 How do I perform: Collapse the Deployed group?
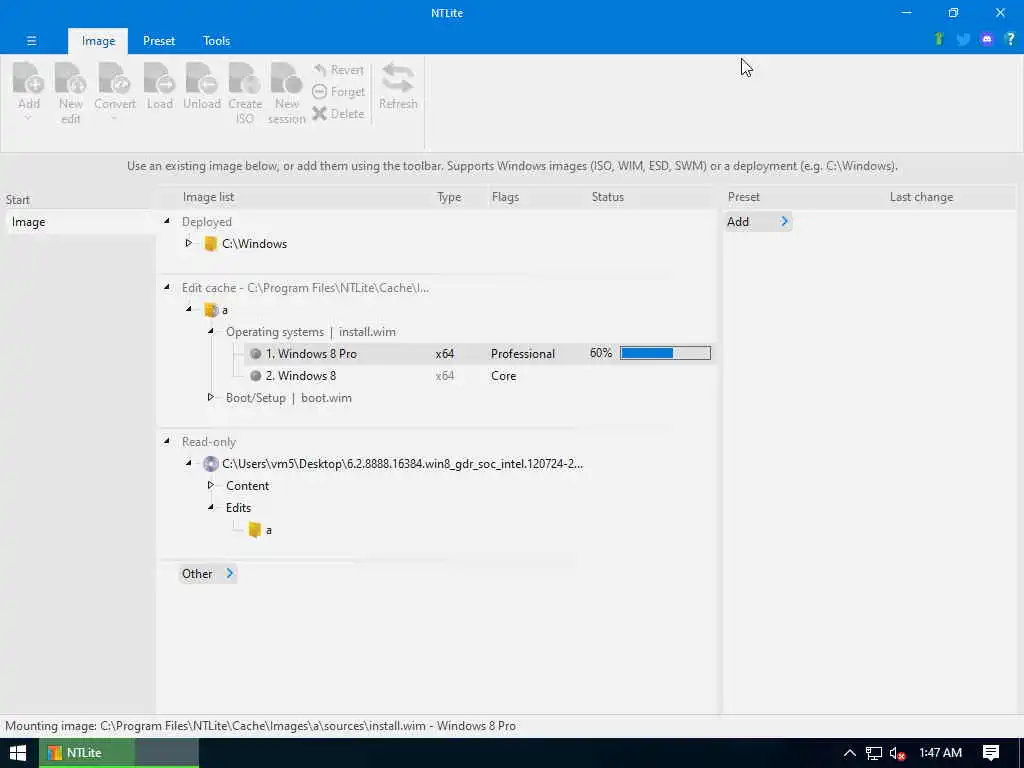pos(167,221)
